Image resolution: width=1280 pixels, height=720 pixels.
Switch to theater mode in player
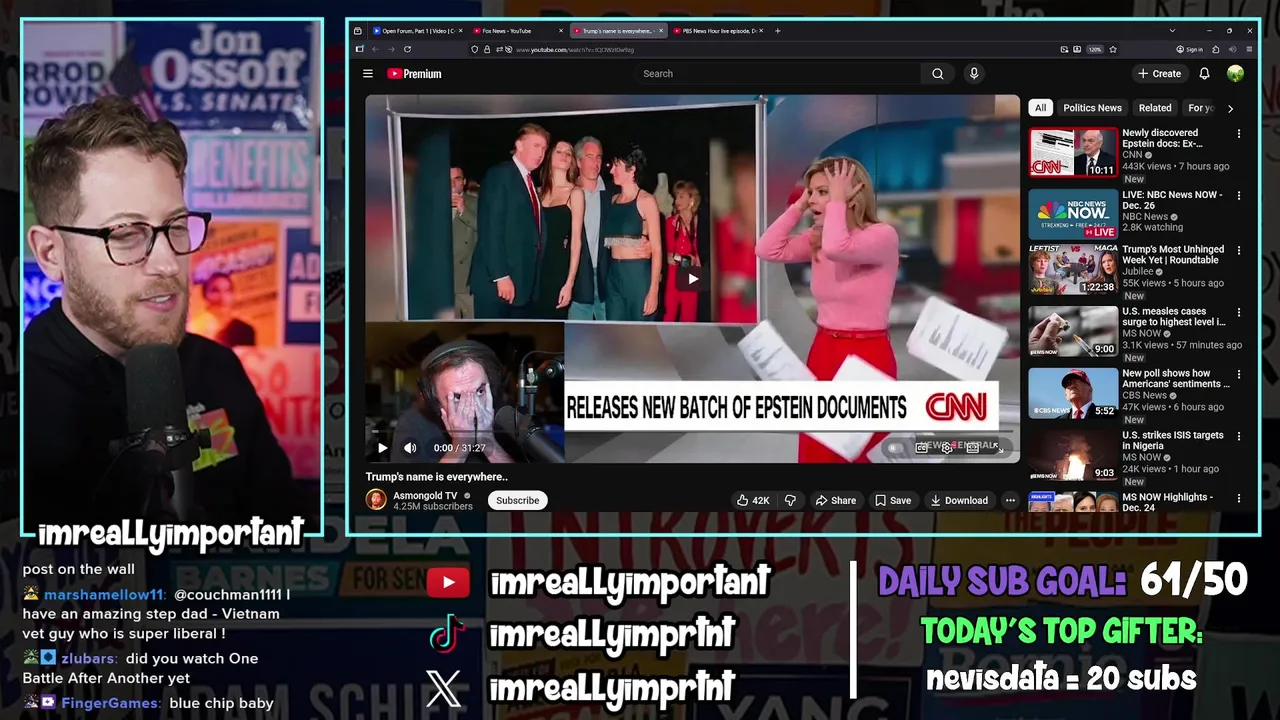click(972, 448)
